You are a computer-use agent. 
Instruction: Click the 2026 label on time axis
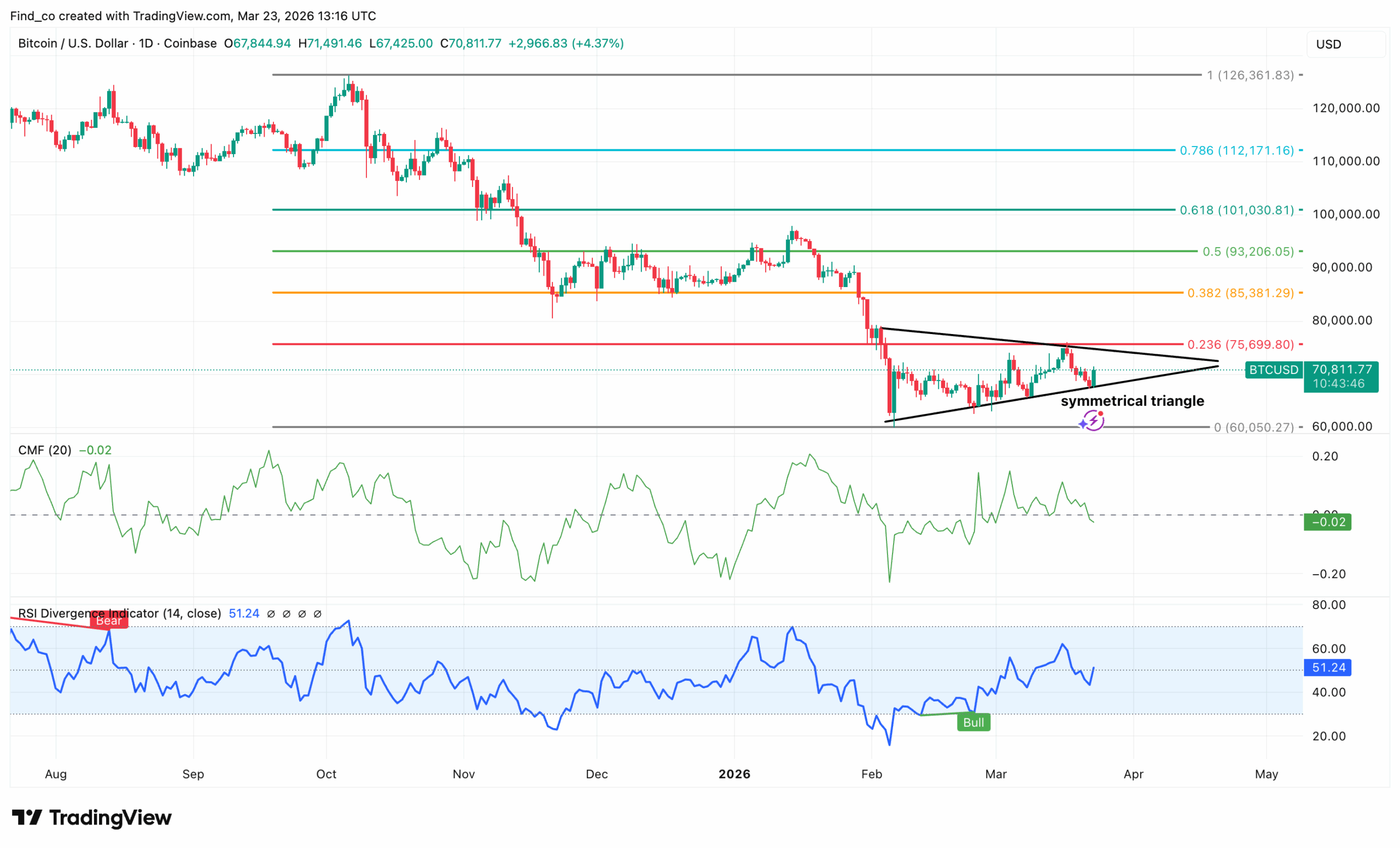point(734,774)
